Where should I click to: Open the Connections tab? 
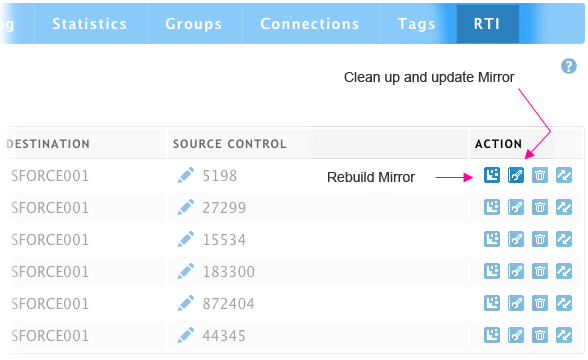click(310, 24)
